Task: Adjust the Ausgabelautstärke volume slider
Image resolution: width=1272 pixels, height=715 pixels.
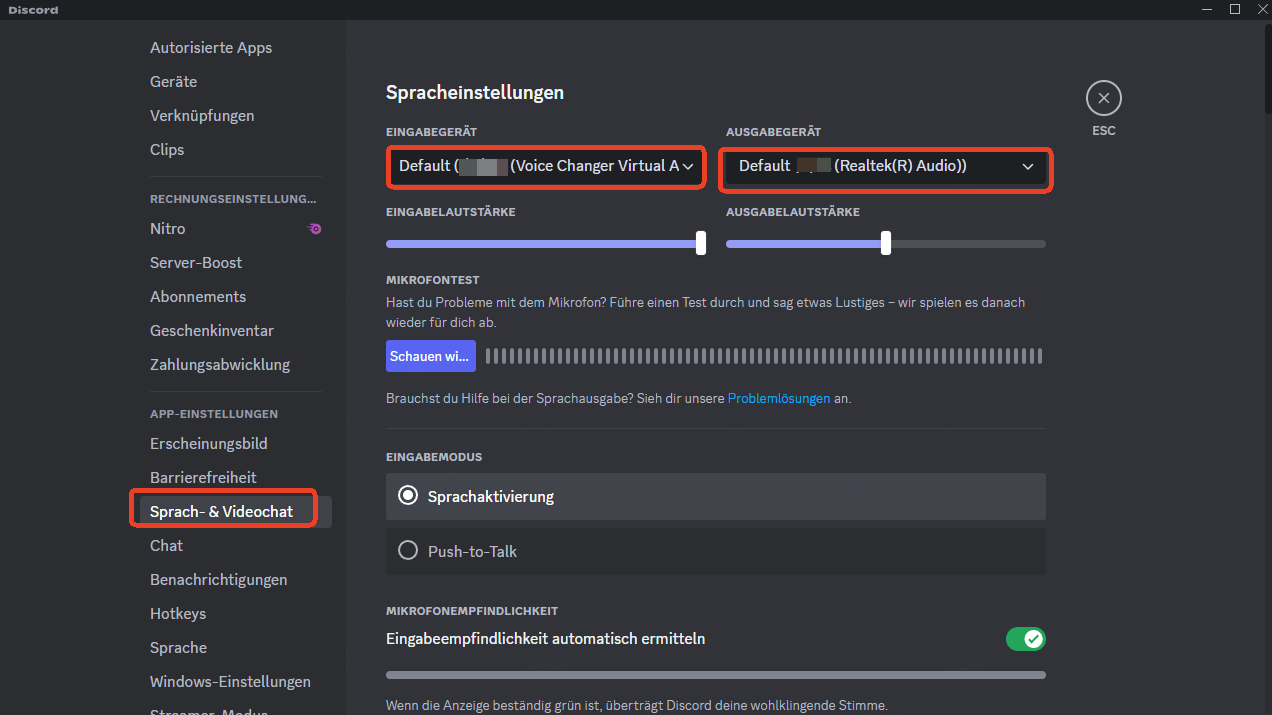Action: click(x=884, y=243)
